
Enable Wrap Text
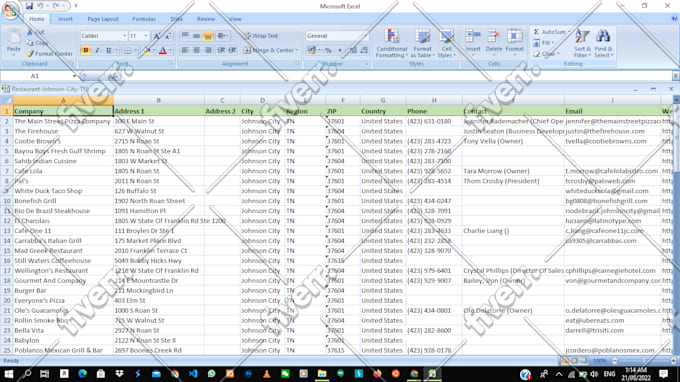click(261, 36)
